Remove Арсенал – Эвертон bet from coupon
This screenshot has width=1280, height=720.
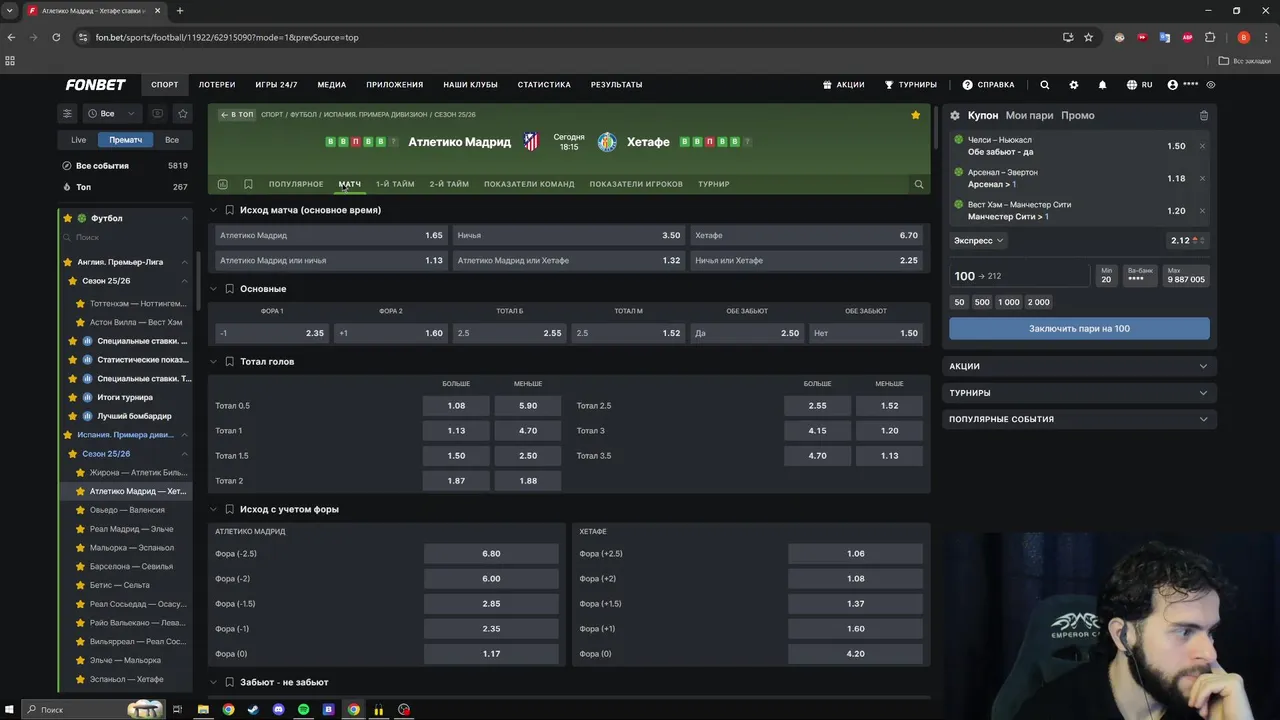tap(1202, 178)
